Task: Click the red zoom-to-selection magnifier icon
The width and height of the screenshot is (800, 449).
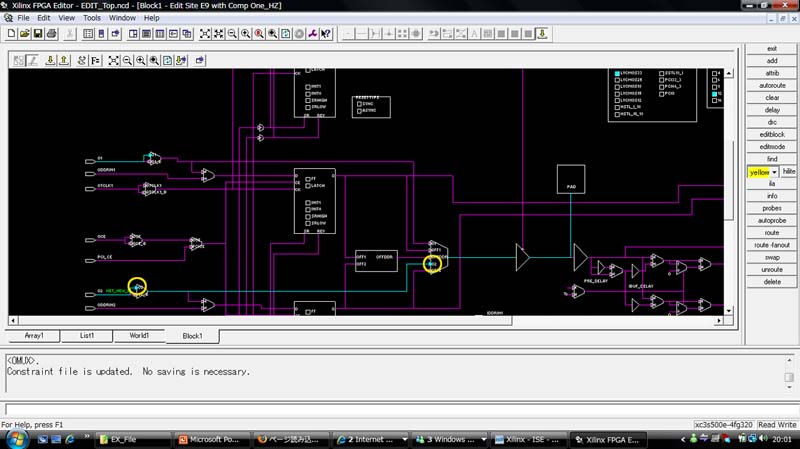Action: tap(259, 34)
